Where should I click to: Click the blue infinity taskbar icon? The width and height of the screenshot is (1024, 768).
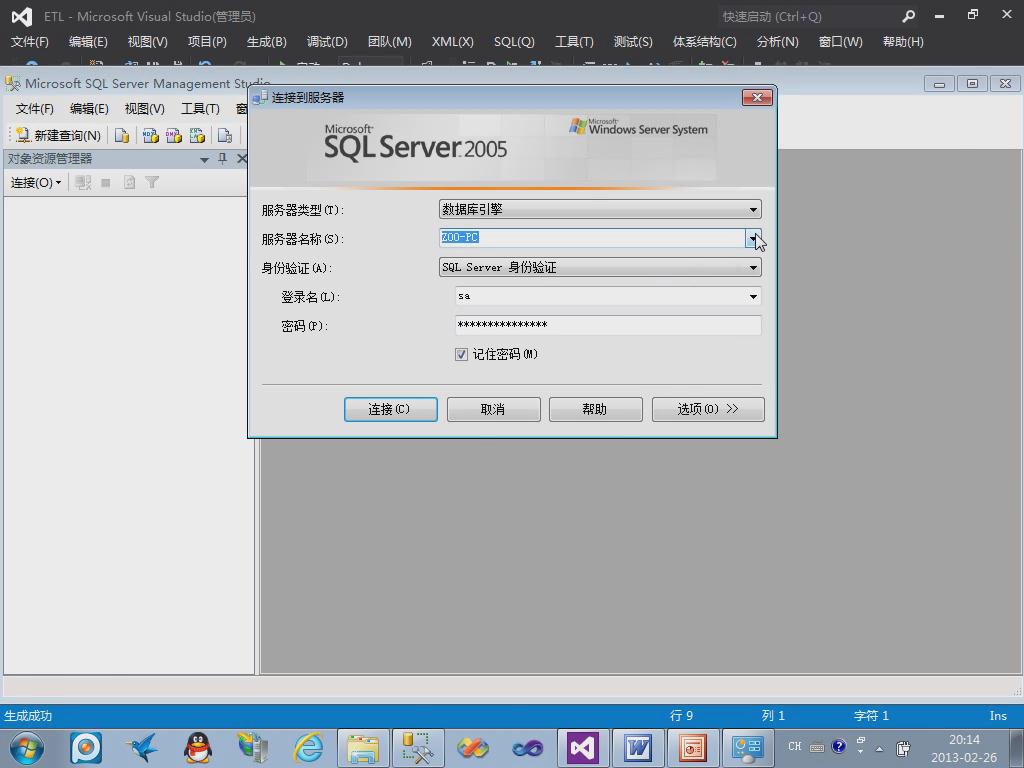[528, 748]
